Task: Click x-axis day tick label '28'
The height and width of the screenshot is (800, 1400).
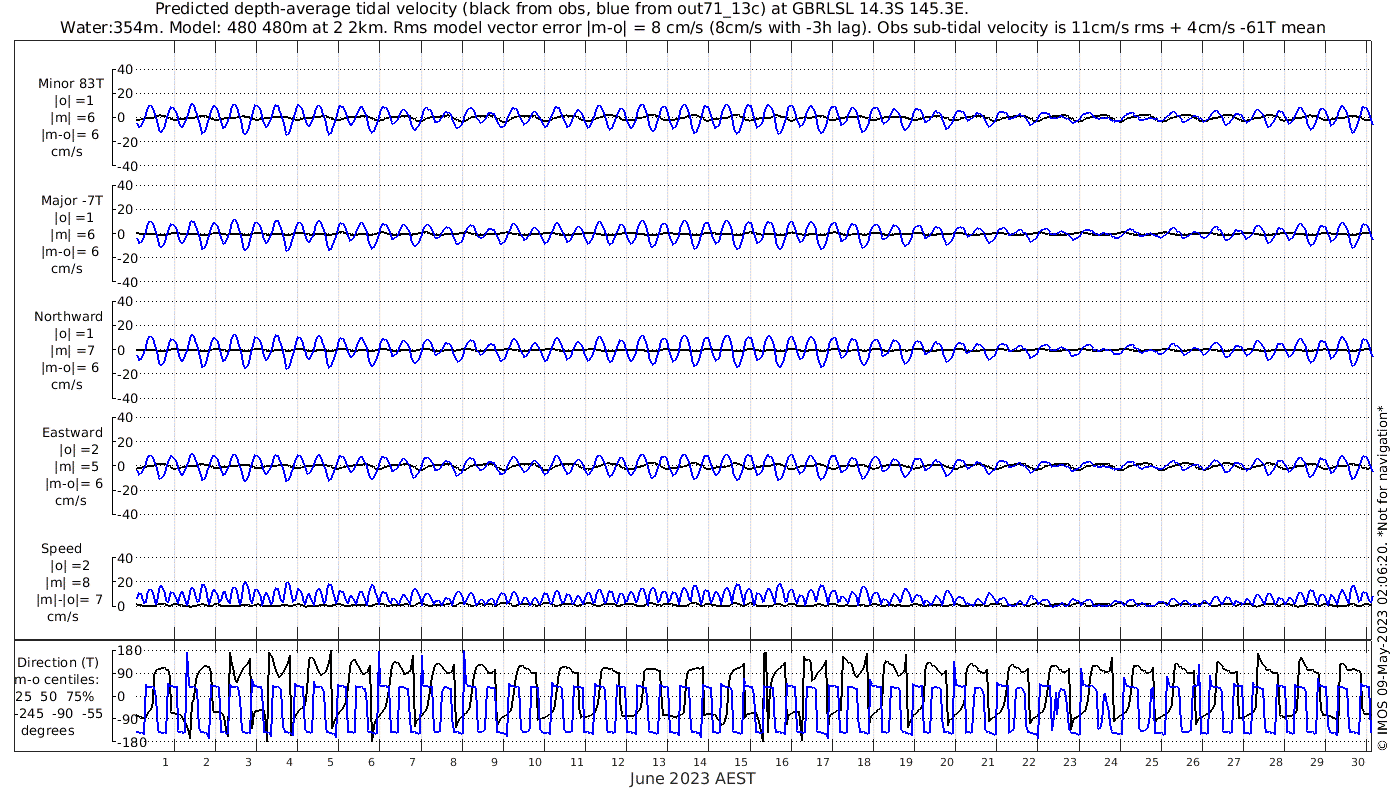Action: pos(1275,761)
